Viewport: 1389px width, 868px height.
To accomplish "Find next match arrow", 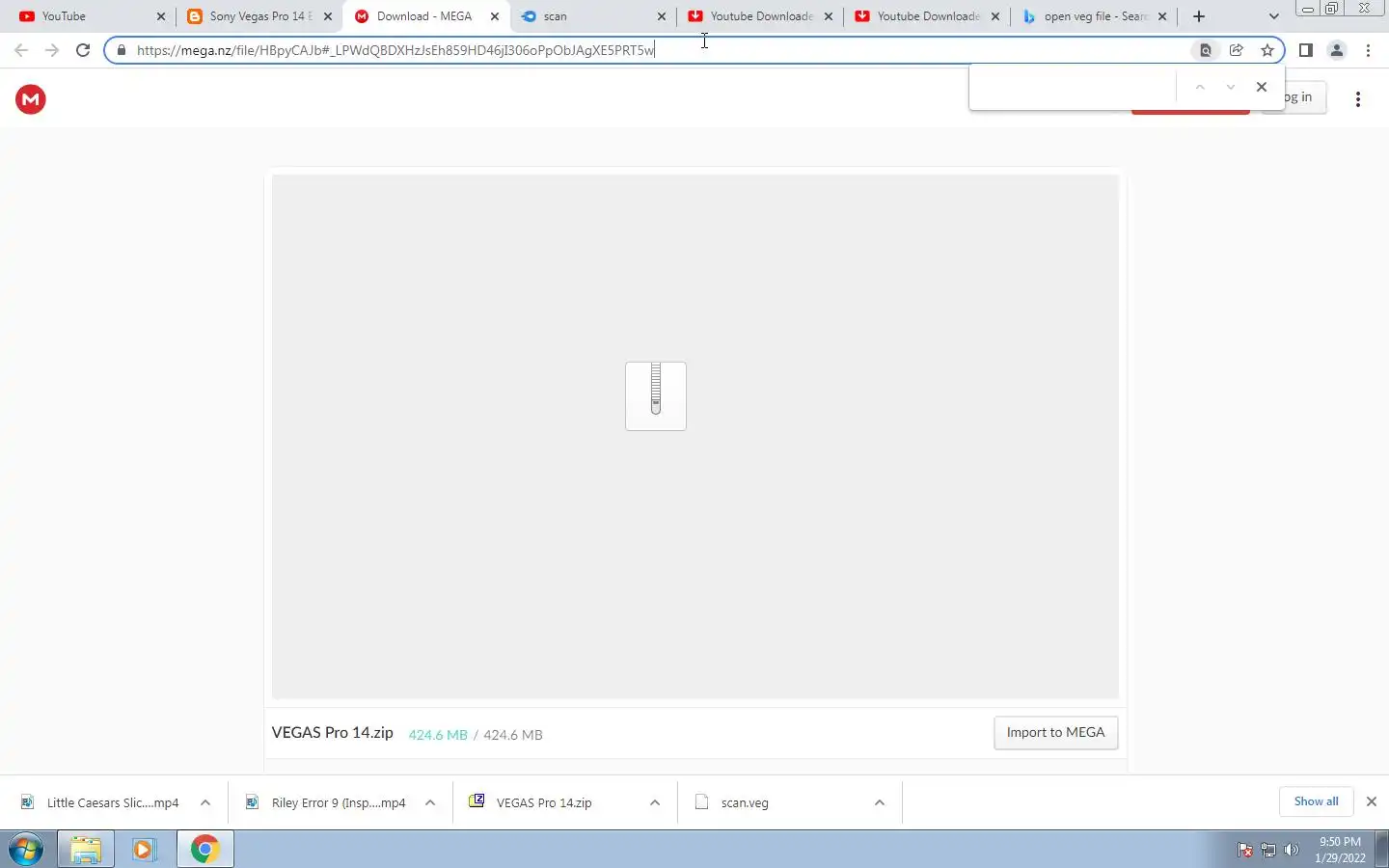I will [1231, 87].
